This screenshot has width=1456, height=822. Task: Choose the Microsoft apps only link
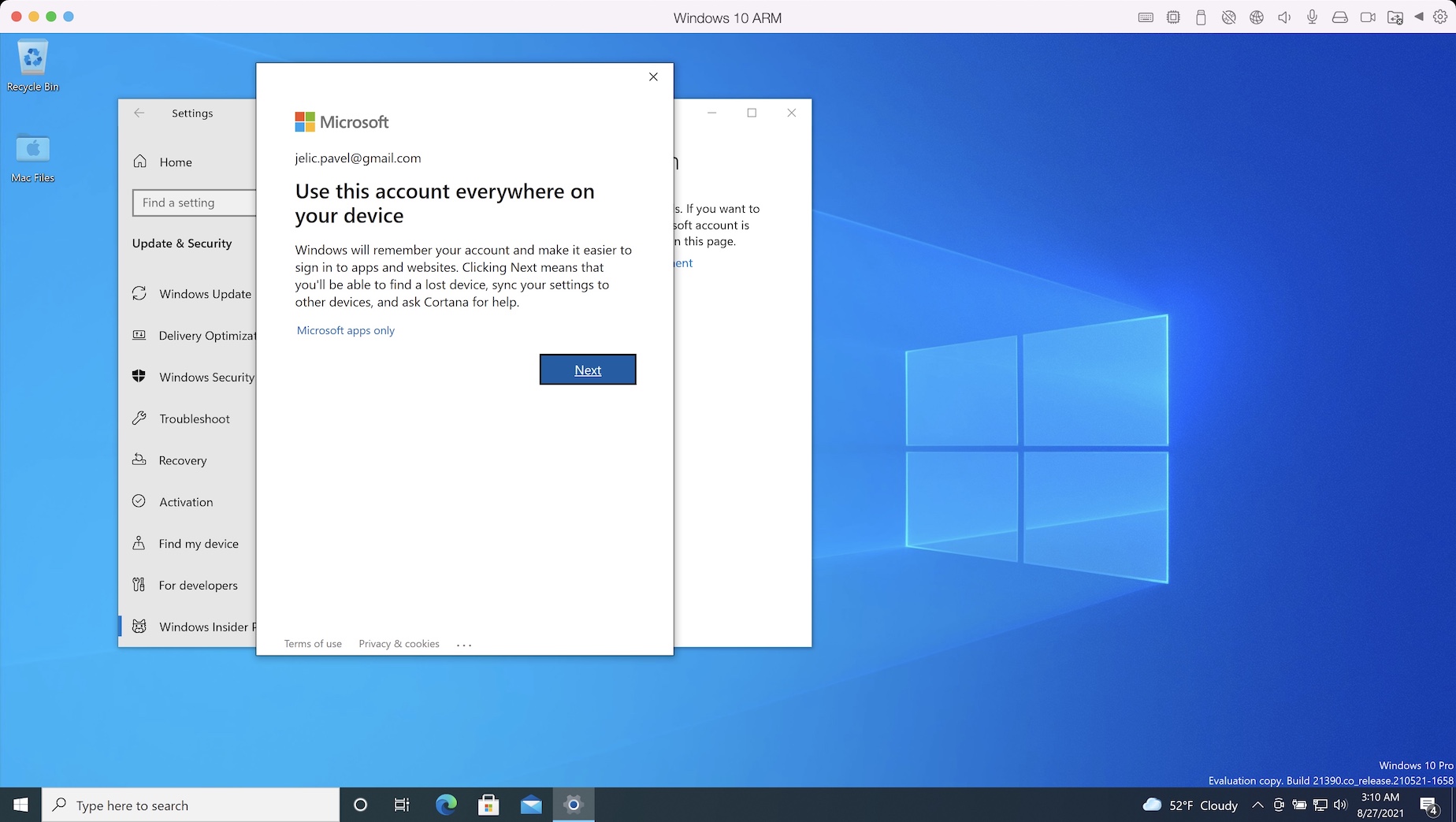pos(346,330)
